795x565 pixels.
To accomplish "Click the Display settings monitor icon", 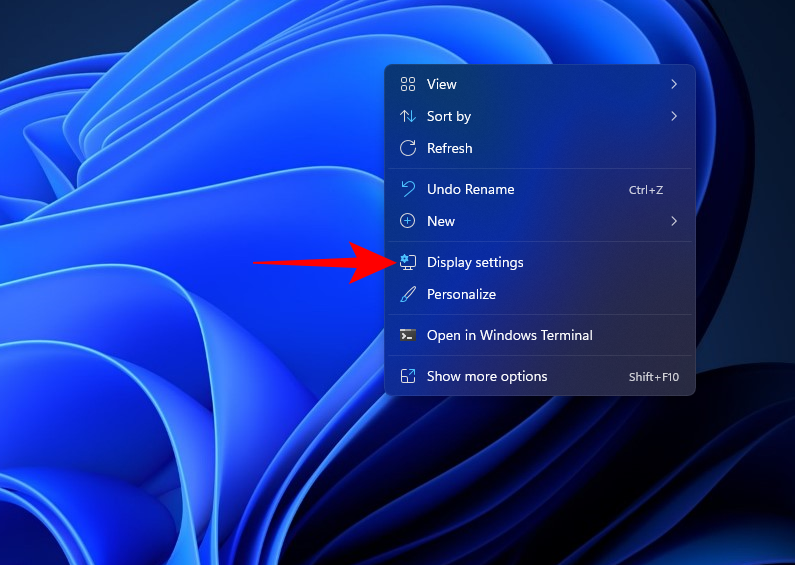I will click(407, 262).
